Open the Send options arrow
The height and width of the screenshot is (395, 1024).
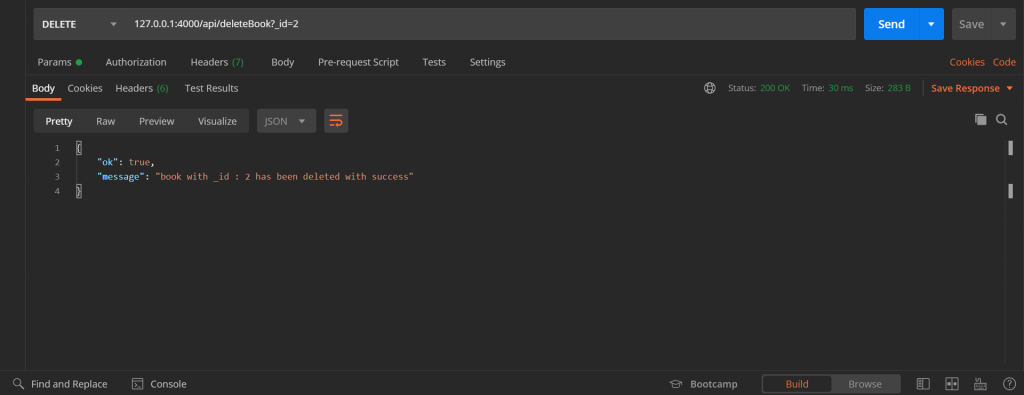click(931, 24)
